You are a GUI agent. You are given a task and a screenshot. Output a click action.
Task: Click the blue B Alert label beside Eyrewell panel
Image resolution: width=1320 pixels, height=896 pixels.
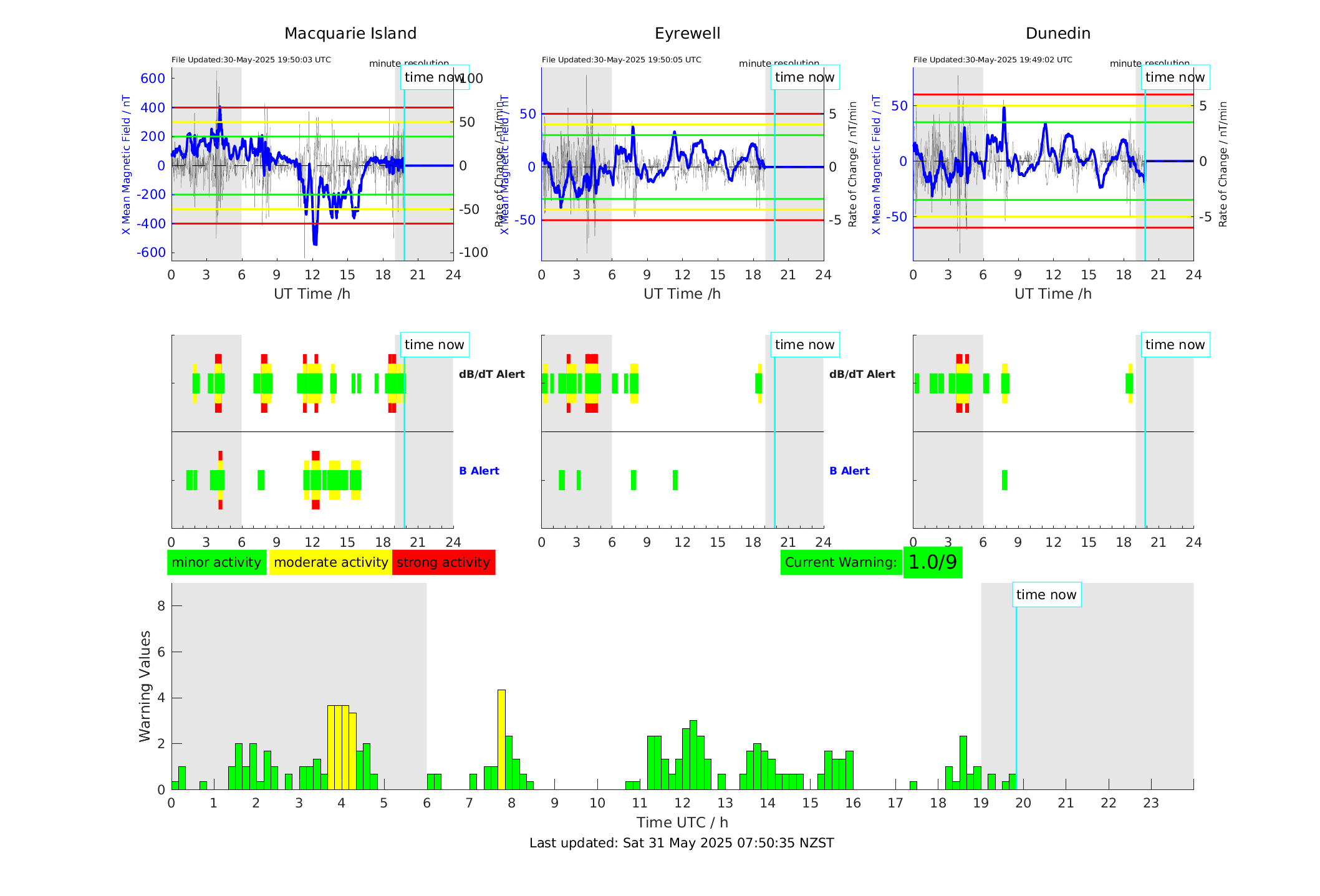pos(849,471)
